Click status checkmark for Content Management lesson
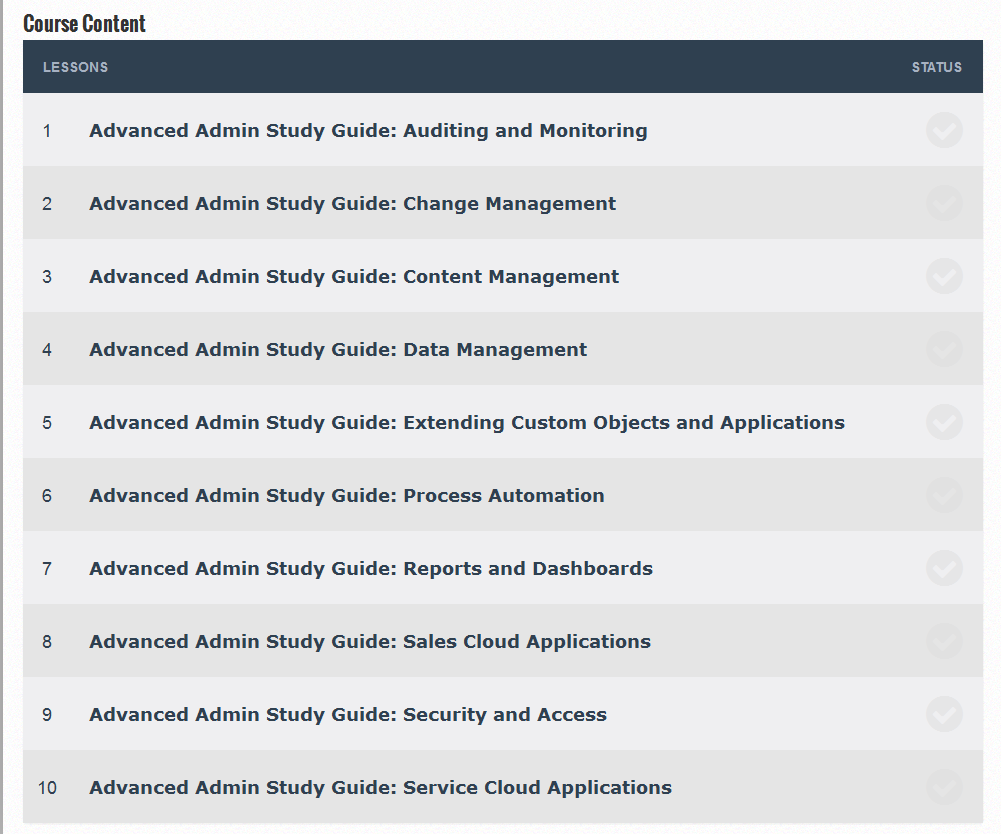Image resolution: width=1001 pixels, height=834 pixels. click(944, 276)
